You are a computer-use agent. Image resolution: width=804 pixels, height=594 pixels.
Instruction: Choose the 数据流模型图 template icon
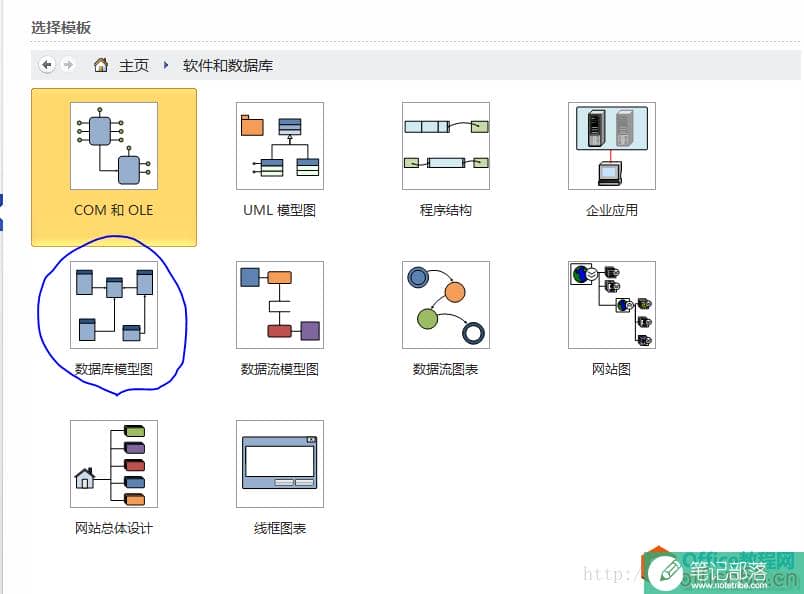point(280,305)
